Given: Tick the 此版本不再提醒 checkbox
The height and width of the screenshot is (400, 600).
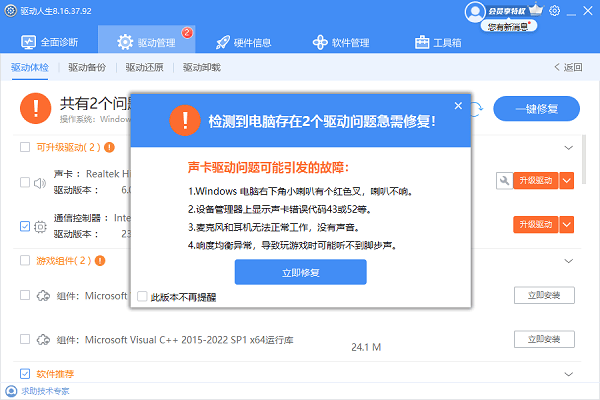Looking at the screenshot, I should click(x=141, y=297).
